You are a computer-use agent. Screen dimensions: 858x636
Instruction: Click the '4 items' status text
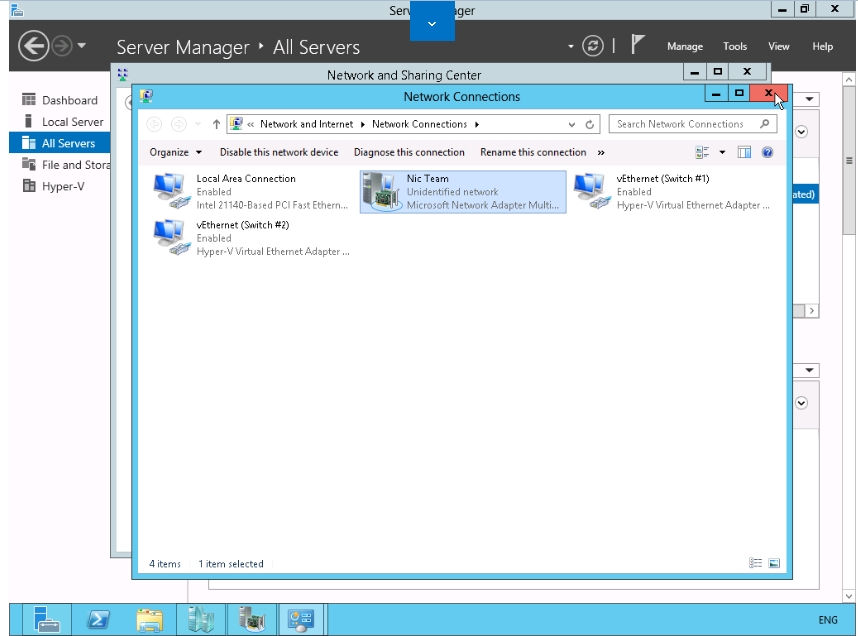click(165, 564)
